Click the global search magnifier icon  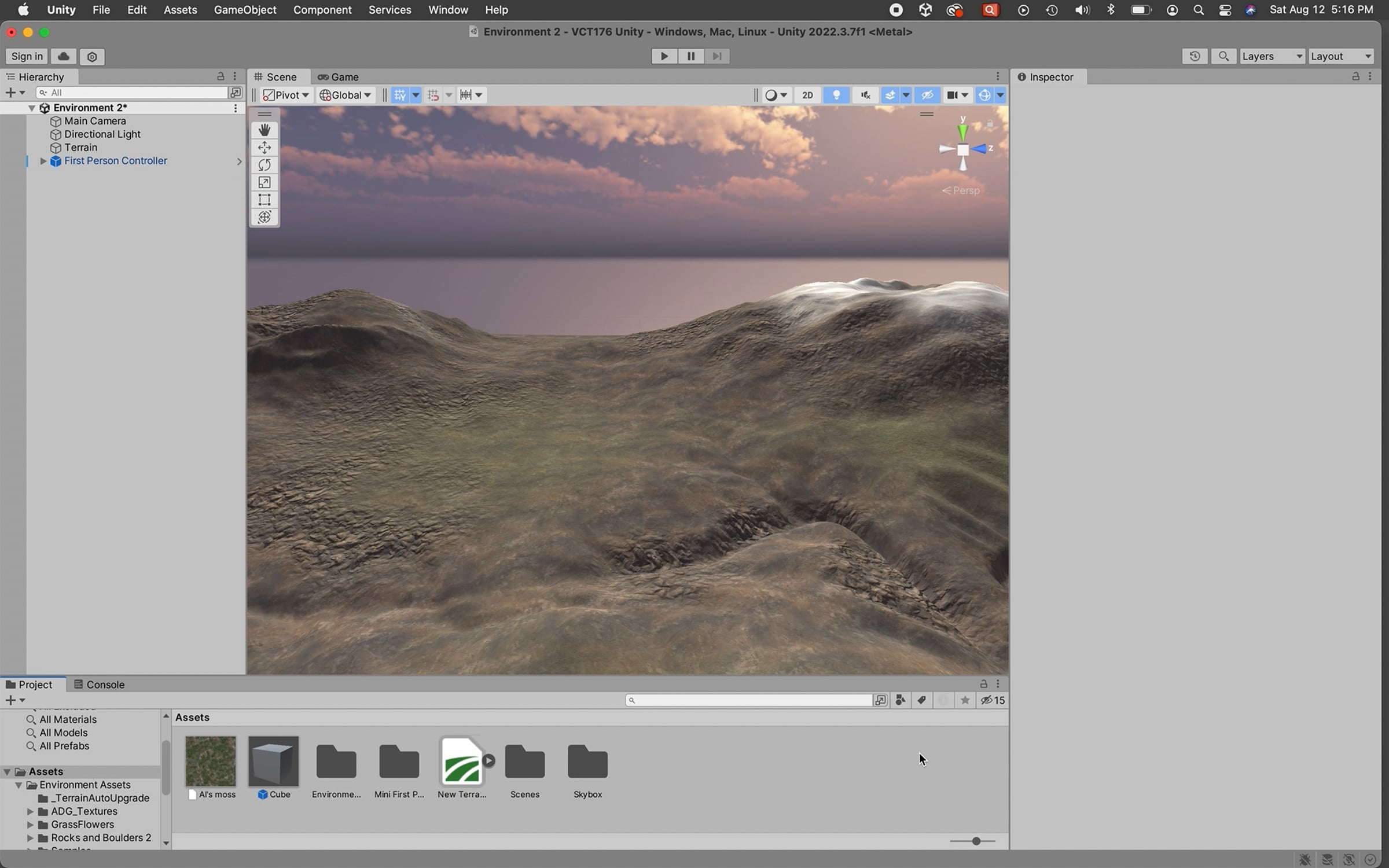pos(1223,56)
